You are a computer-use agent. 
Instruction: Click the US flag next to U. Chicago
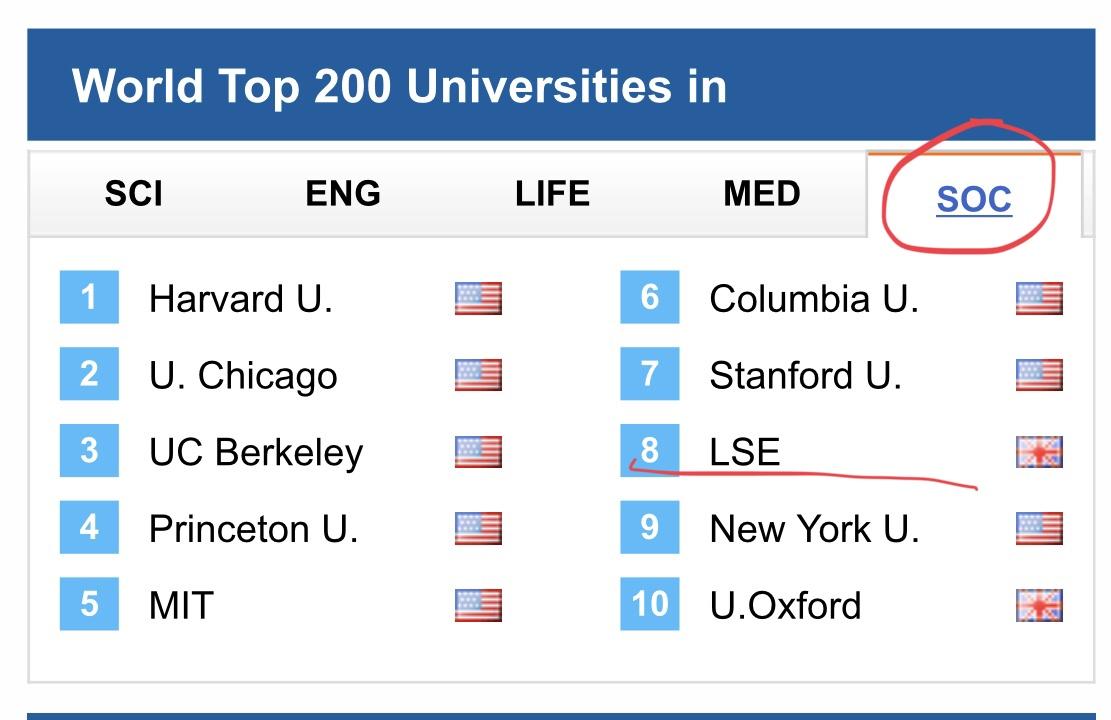point(478,375)
